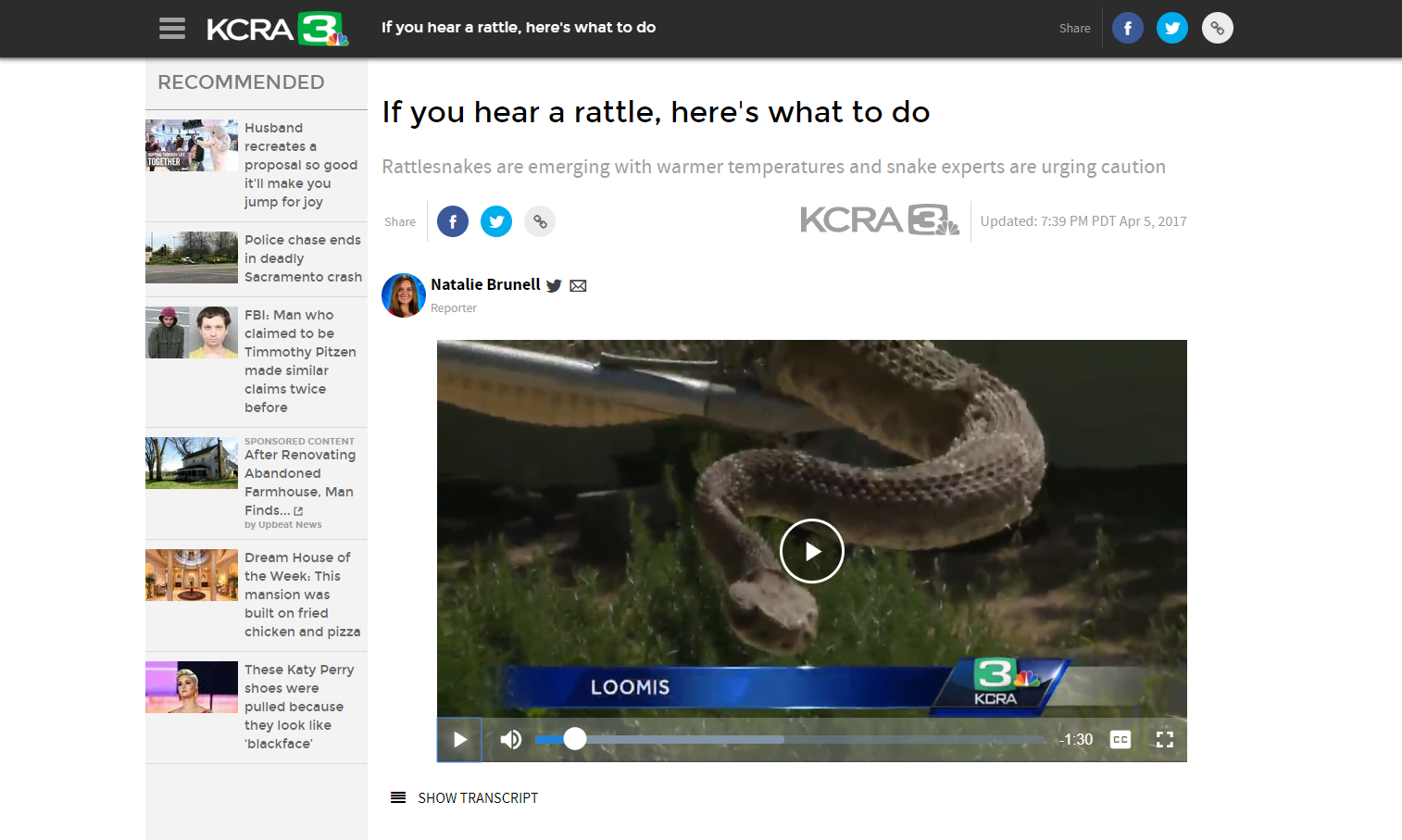This screenshot has height=840, width=1402.
Task: Open 'Husband recreates a proposal' article
Action: (301, 165)
